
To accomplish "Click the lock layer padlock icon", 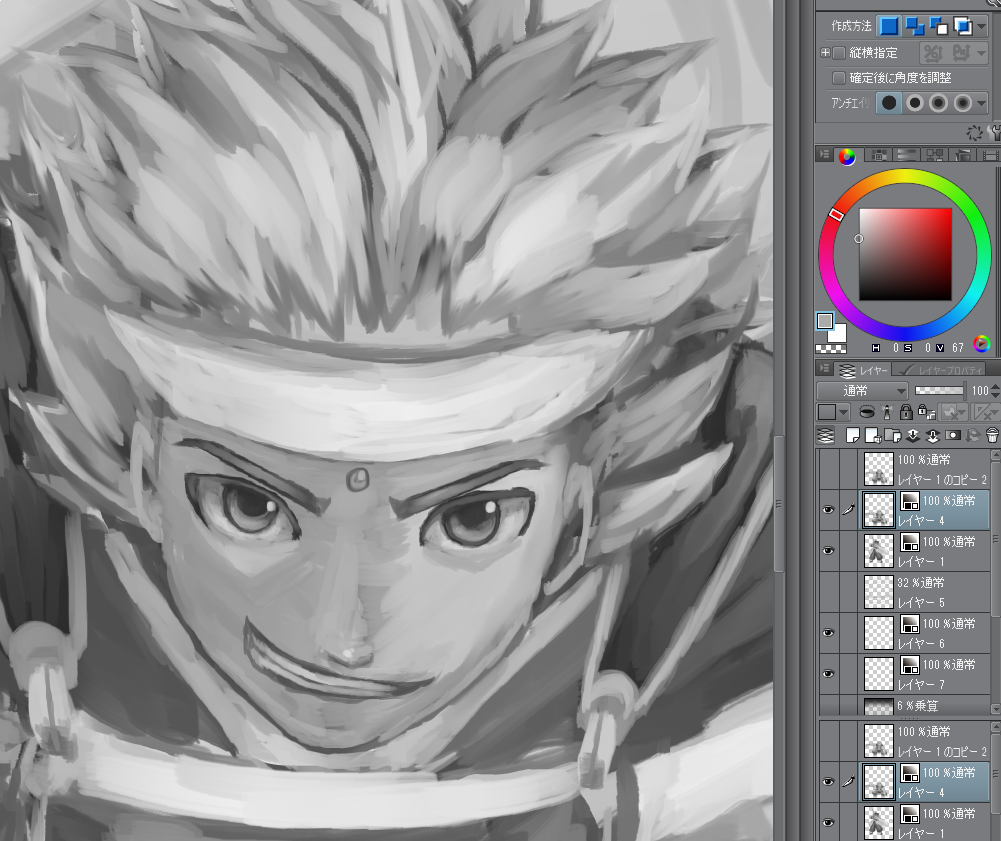I will (x=905, y=412).
